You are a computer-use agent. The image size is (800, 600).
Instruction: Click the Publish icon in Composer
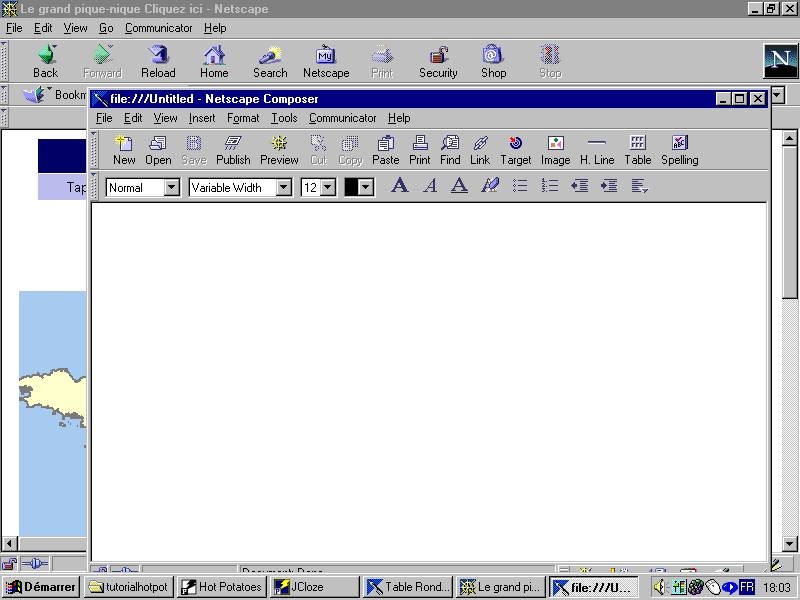coord(233,151)
